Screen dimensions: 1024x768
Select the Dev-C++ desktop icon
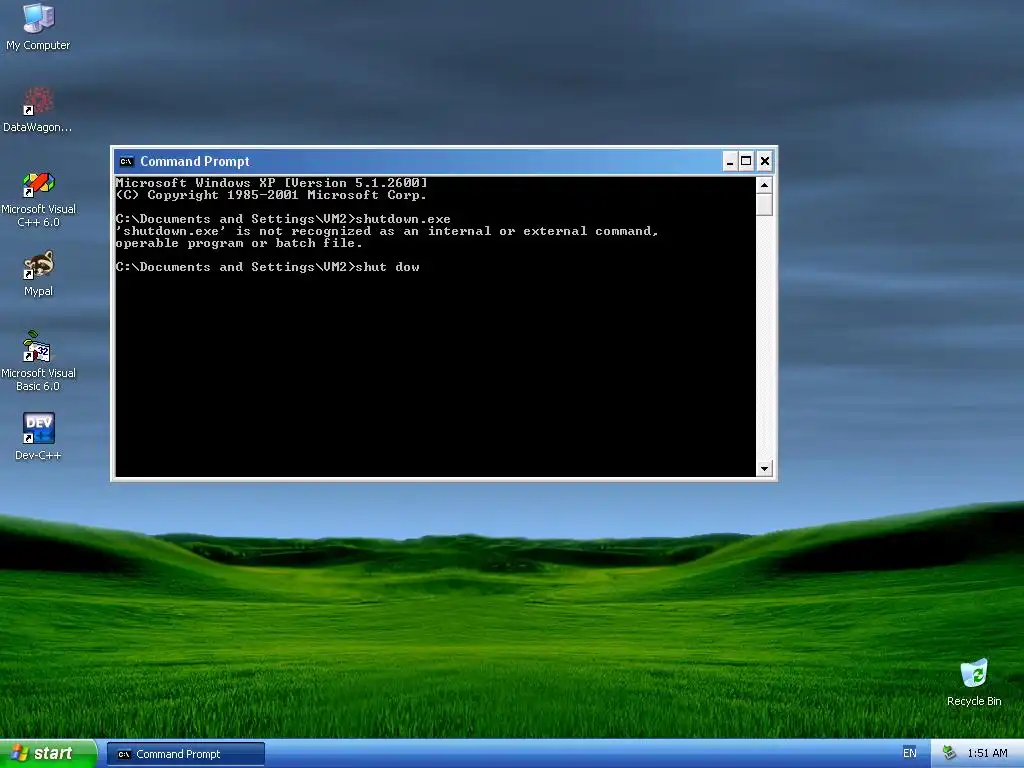[x=38, y=436]
